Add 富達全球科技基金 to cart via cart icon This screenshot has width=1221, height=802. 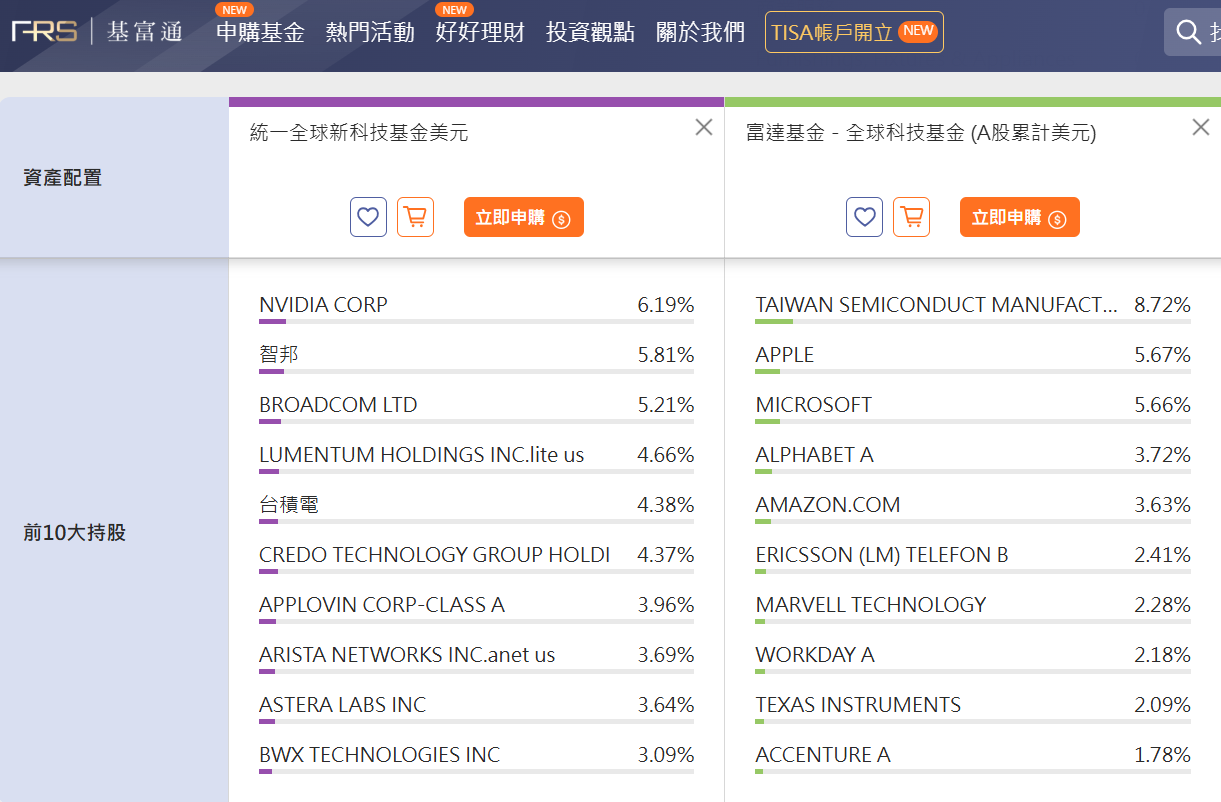click(911, 216)
